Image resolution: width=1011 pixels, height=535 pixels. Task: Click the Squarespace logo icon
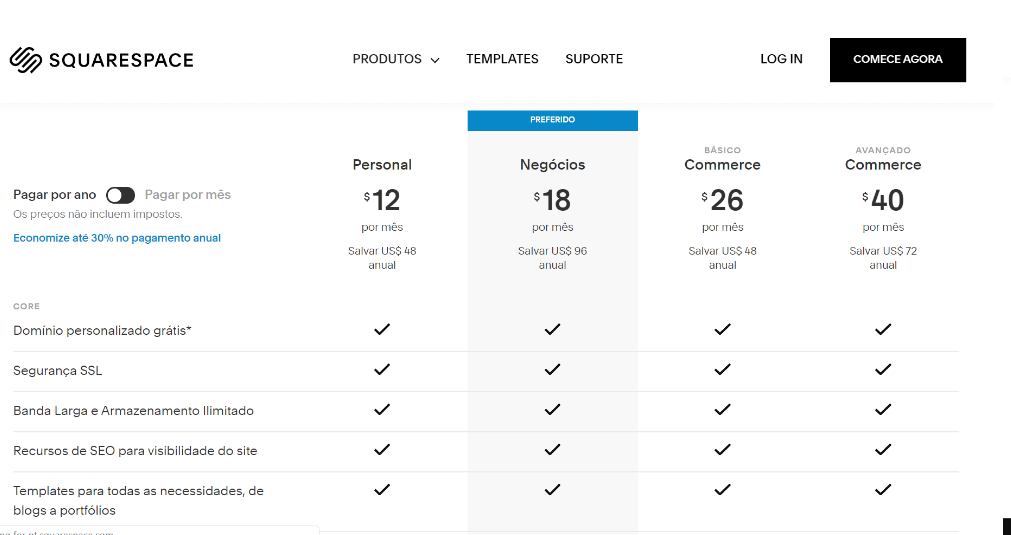26,60
